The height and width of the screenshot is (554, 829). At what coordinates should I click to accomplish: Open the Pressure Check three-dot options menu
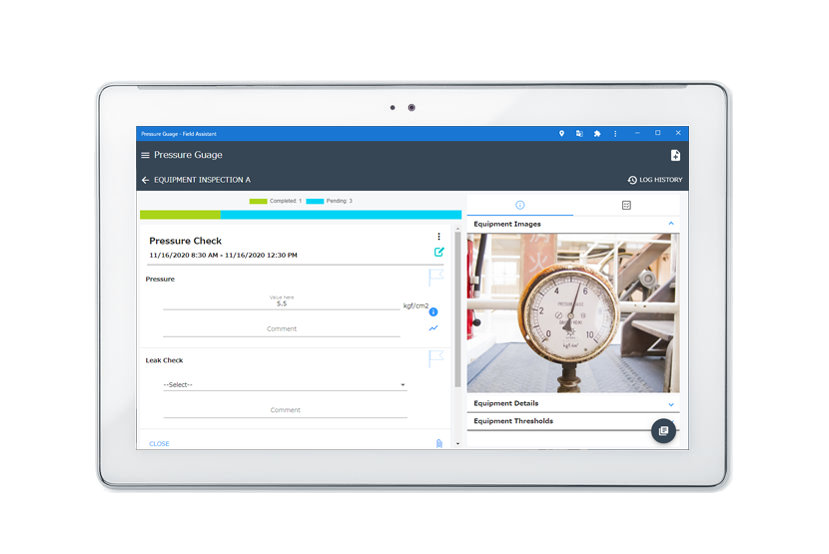438,237
